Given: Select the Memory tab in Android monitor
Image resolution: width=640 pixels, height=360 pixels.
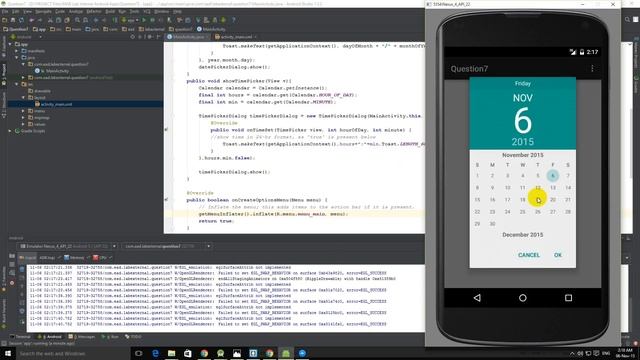Looking at the screenshot, I should (x=74, y=258).
